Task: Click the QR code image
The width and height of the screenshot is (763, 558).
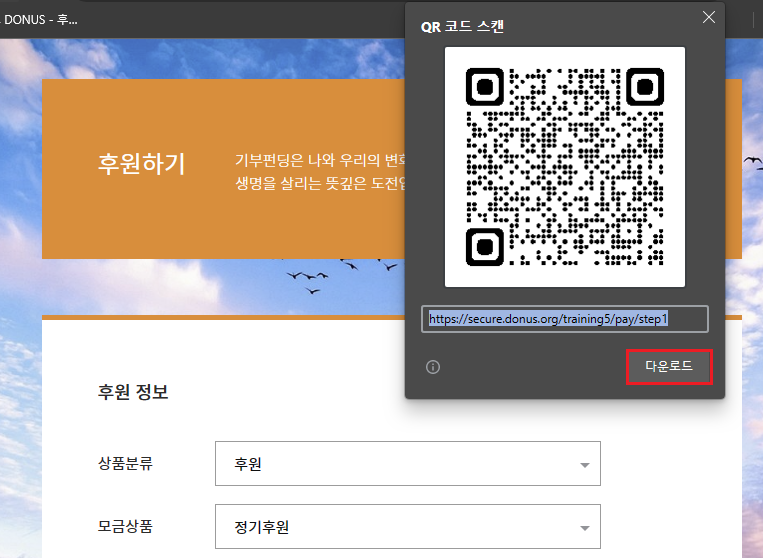Action: (x=564, y=167)
